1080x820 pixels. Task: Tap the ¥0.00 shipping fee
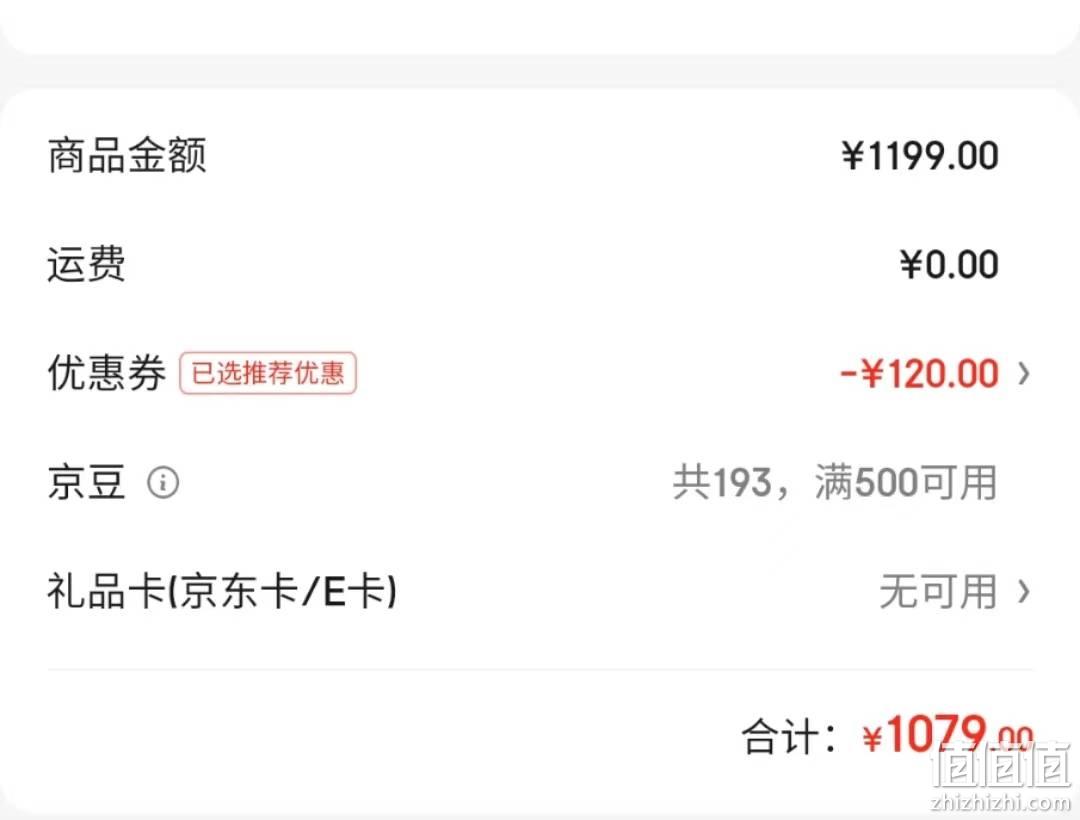tap(949, 264)
